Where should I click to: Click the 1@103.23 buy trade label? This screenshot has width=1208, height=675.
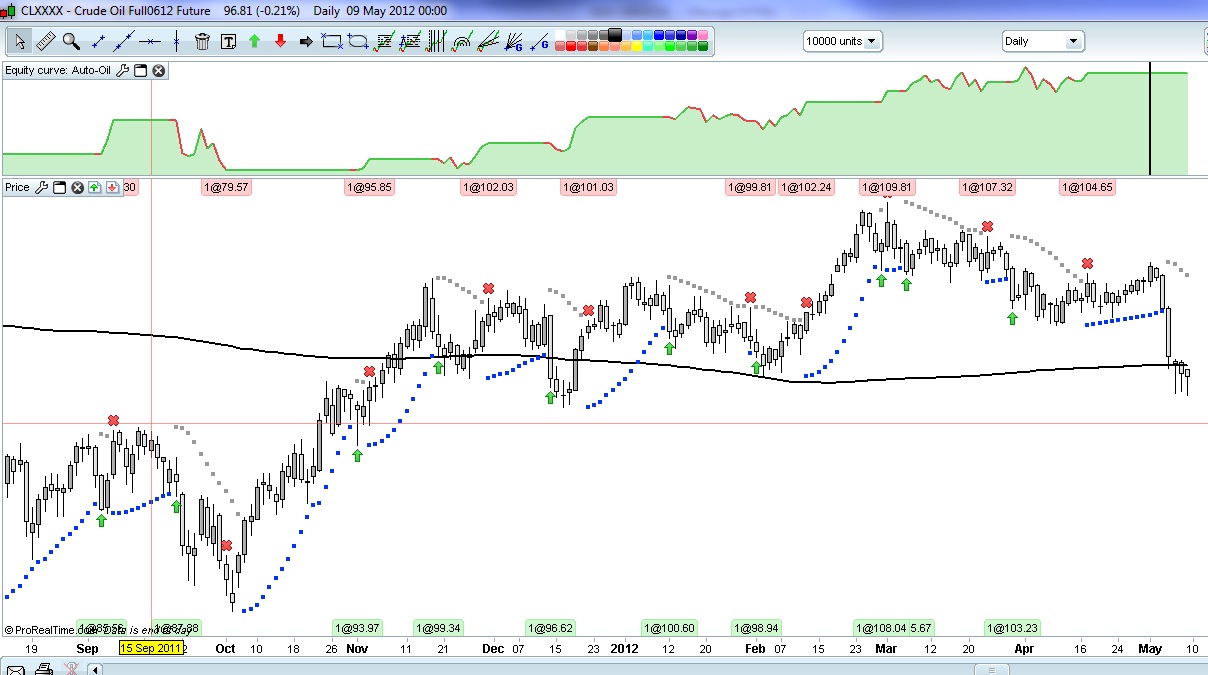tap(1012, 628)
